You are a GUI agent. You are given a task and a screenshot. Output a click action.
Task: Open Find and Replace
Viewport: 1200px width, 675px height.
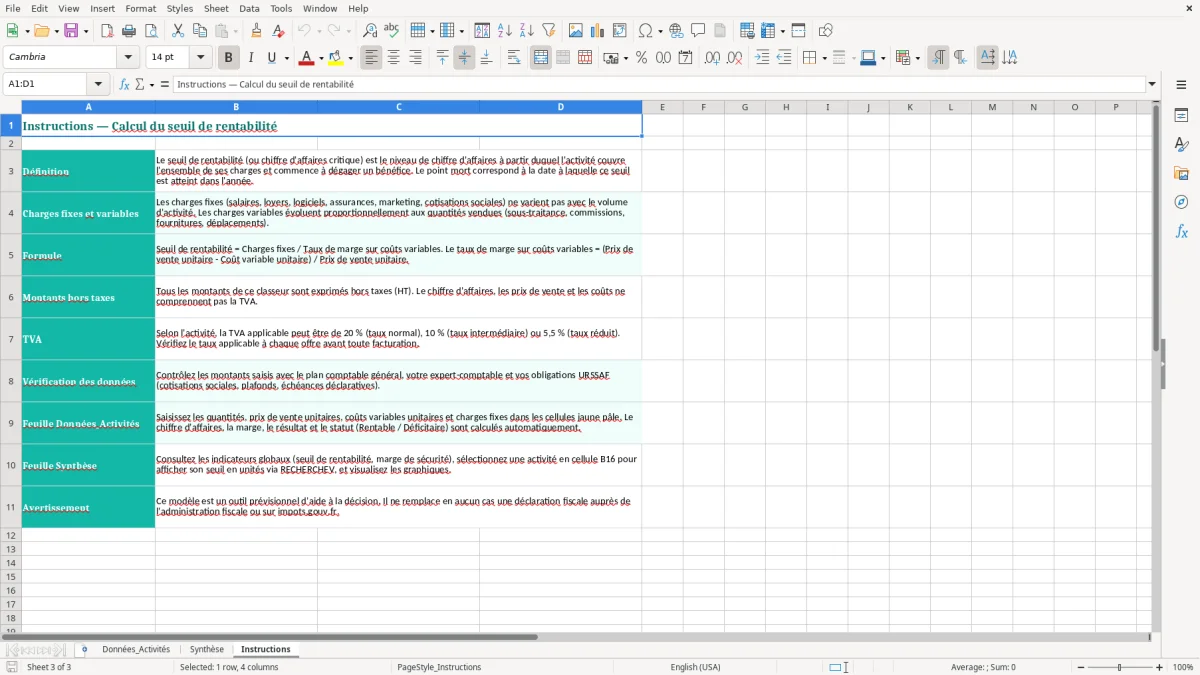tap(369, 31)
